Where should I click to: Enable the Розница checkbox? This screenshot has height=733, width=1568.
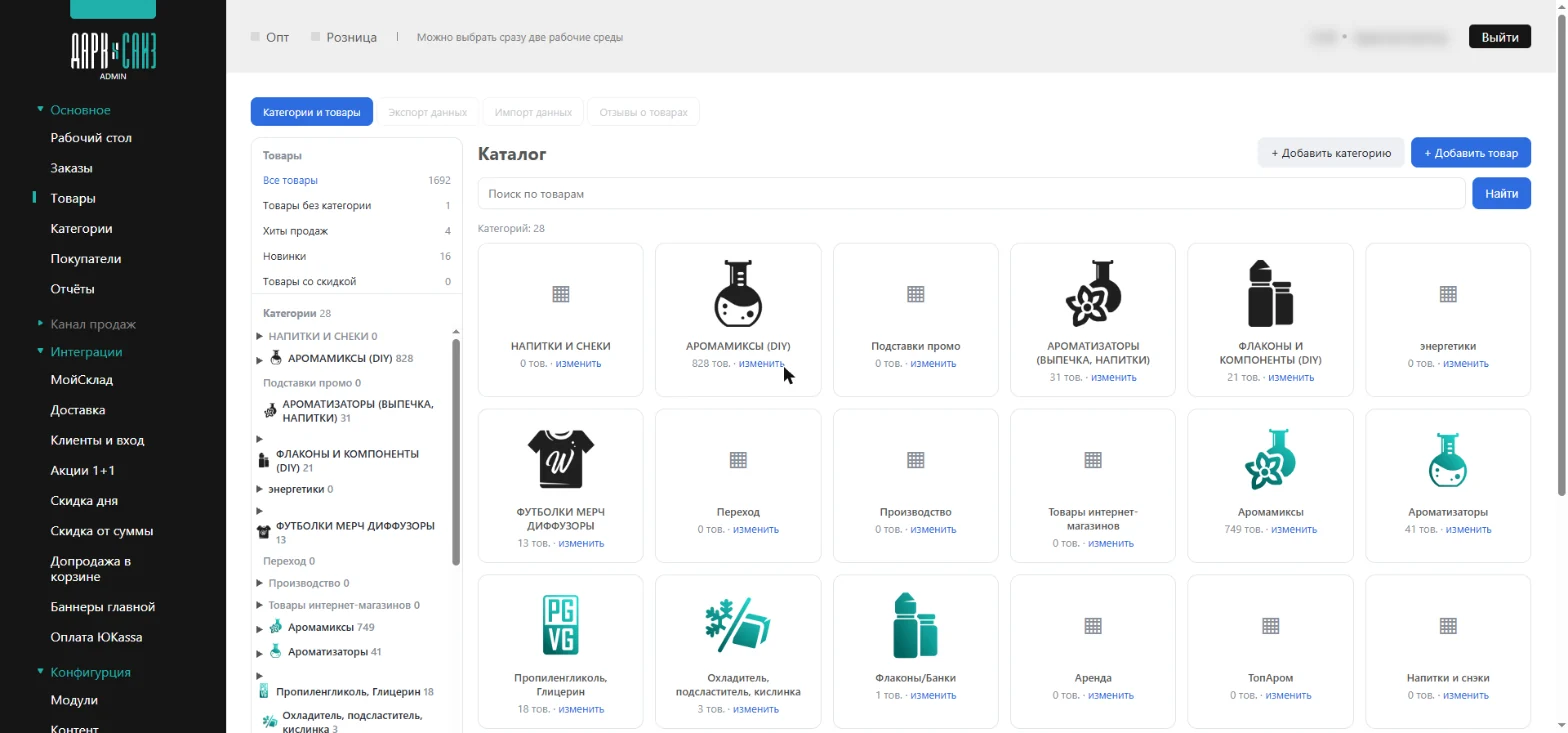pos(315,37)
